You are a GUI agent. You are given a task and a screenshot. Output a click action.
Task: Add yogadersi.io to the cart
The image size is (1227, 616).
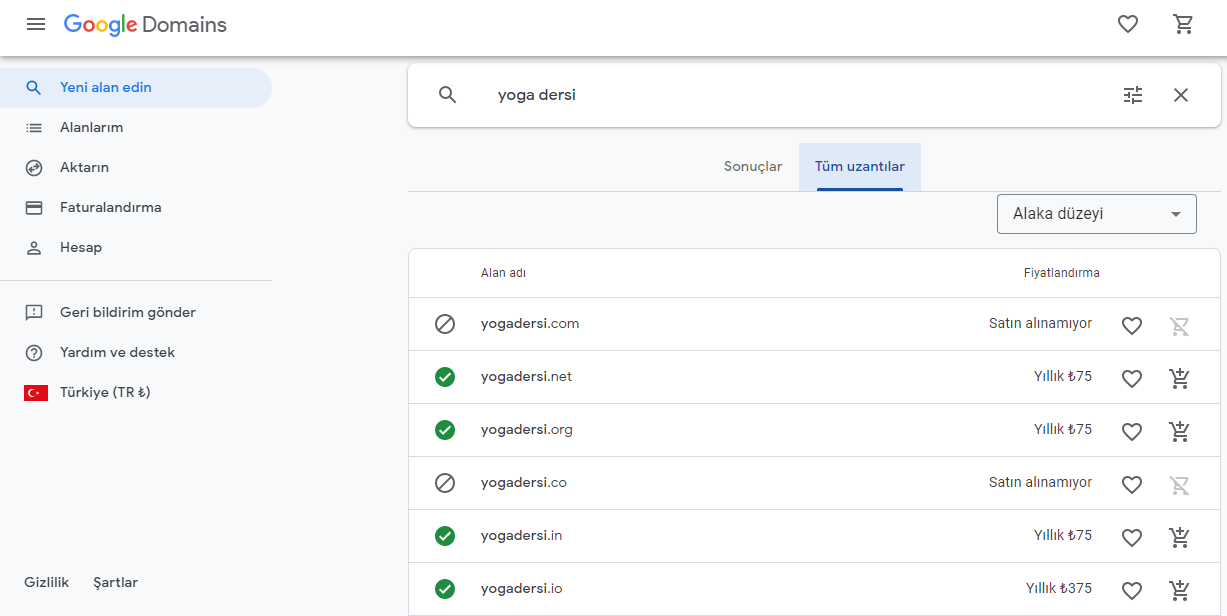(x=1180, y=589)
